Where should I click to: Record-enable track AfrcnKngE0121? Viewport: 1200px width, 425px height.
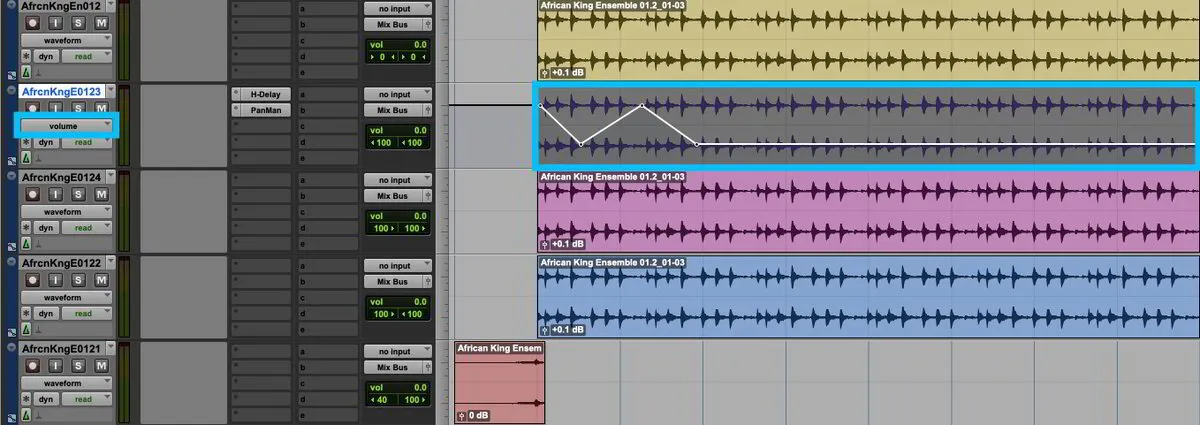point(32,365)
